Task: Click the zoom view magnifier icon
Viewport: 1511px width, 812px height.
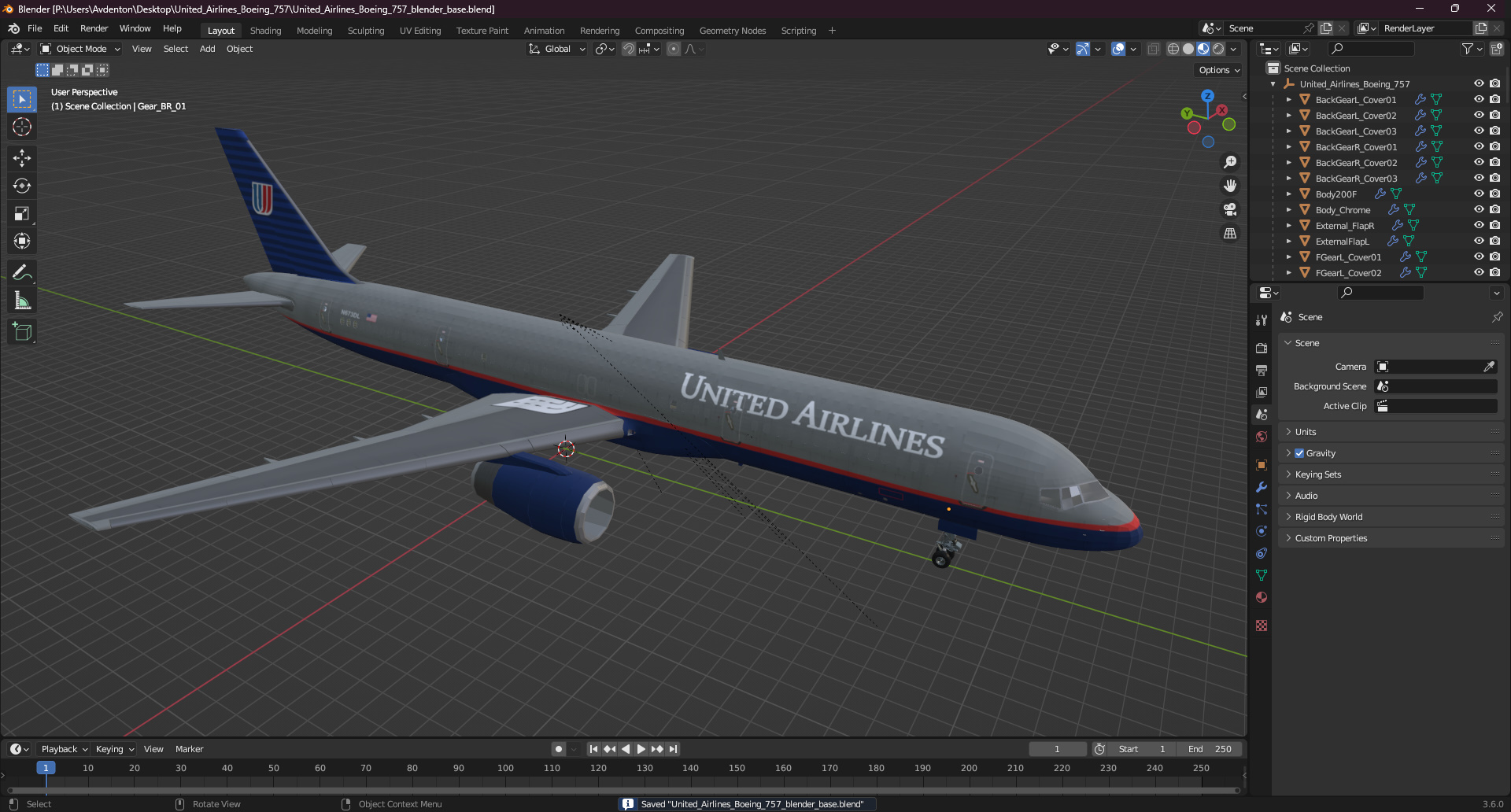Action: tap(1230, 162)
